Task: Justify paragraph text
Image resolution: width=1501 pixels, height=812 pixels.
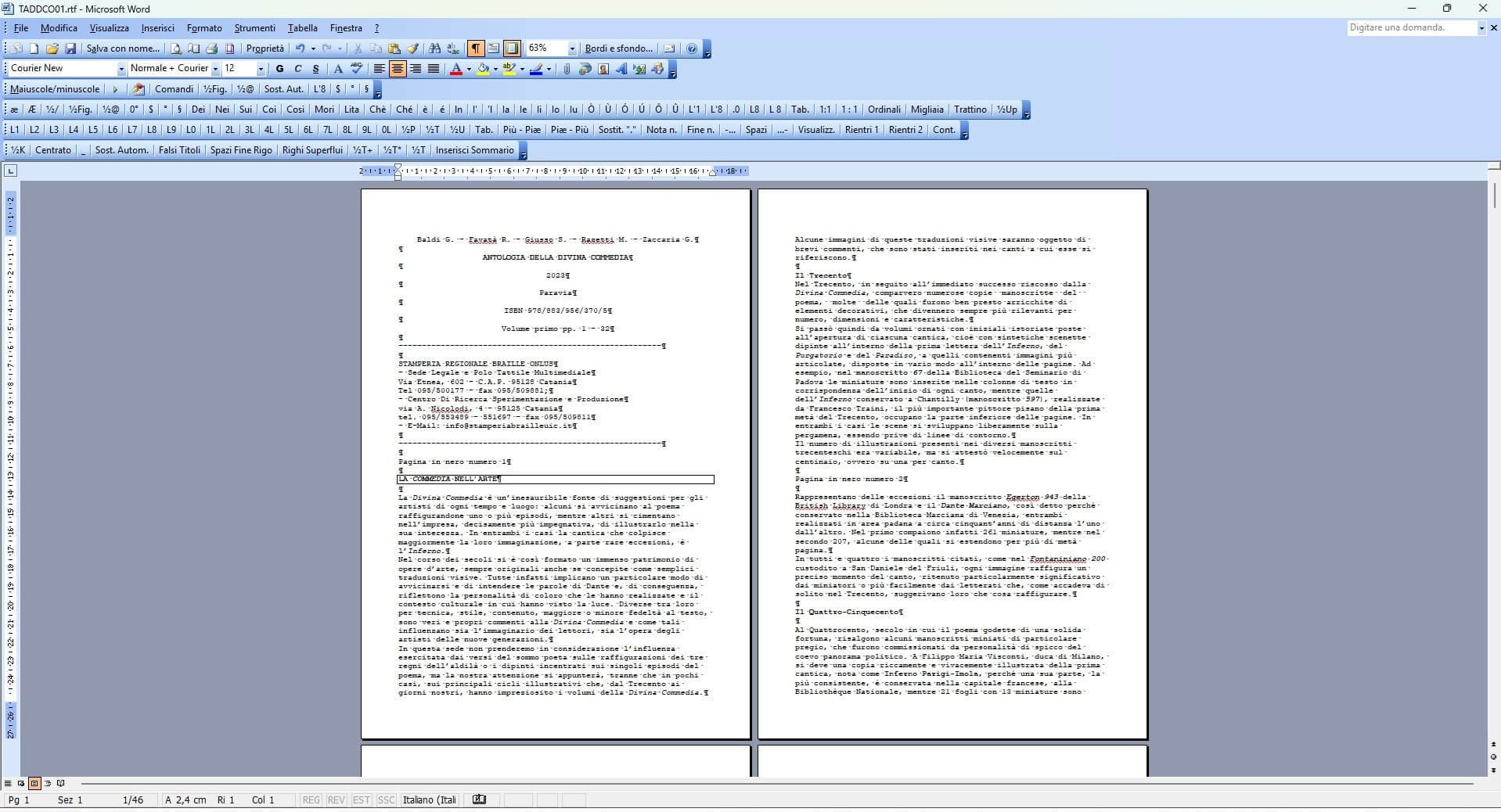Action: [x=434, y=69]
